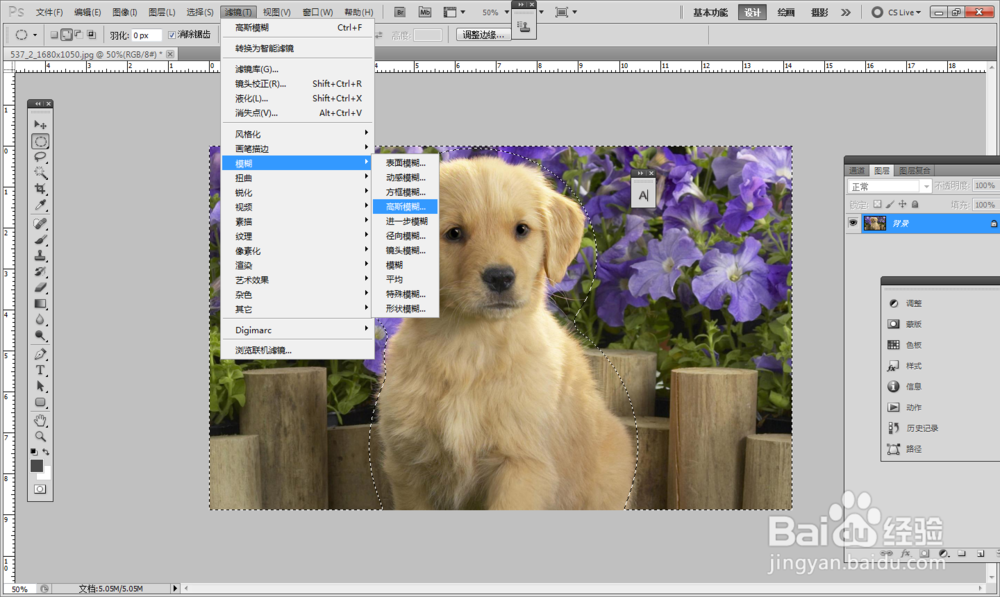Switch to 基本功能 workspace
This screenshot has height=597, width=1000.
click(x=710, y=12)
